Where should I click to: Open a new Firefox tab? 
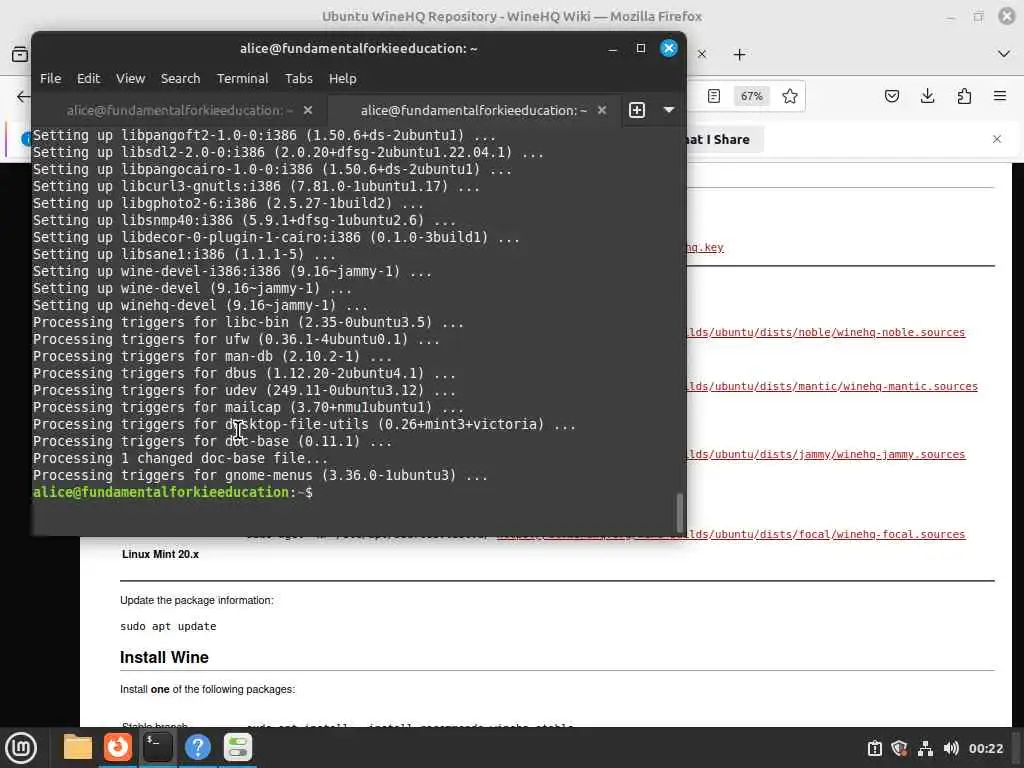click(739, 54)
